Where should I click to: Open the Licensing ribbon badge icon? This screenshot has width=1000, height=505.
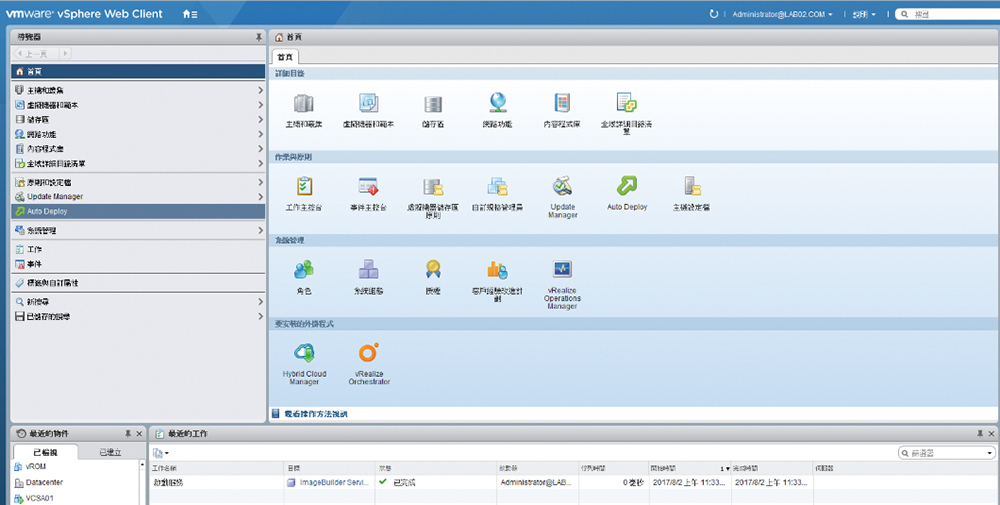tap(433, 270)
